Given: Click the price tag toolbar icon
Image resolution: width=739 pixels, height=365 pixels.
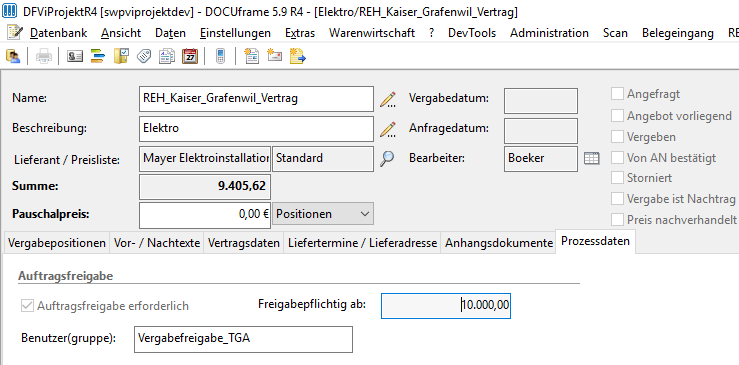Looking at the screenshot, I should [x=144, y=56].
